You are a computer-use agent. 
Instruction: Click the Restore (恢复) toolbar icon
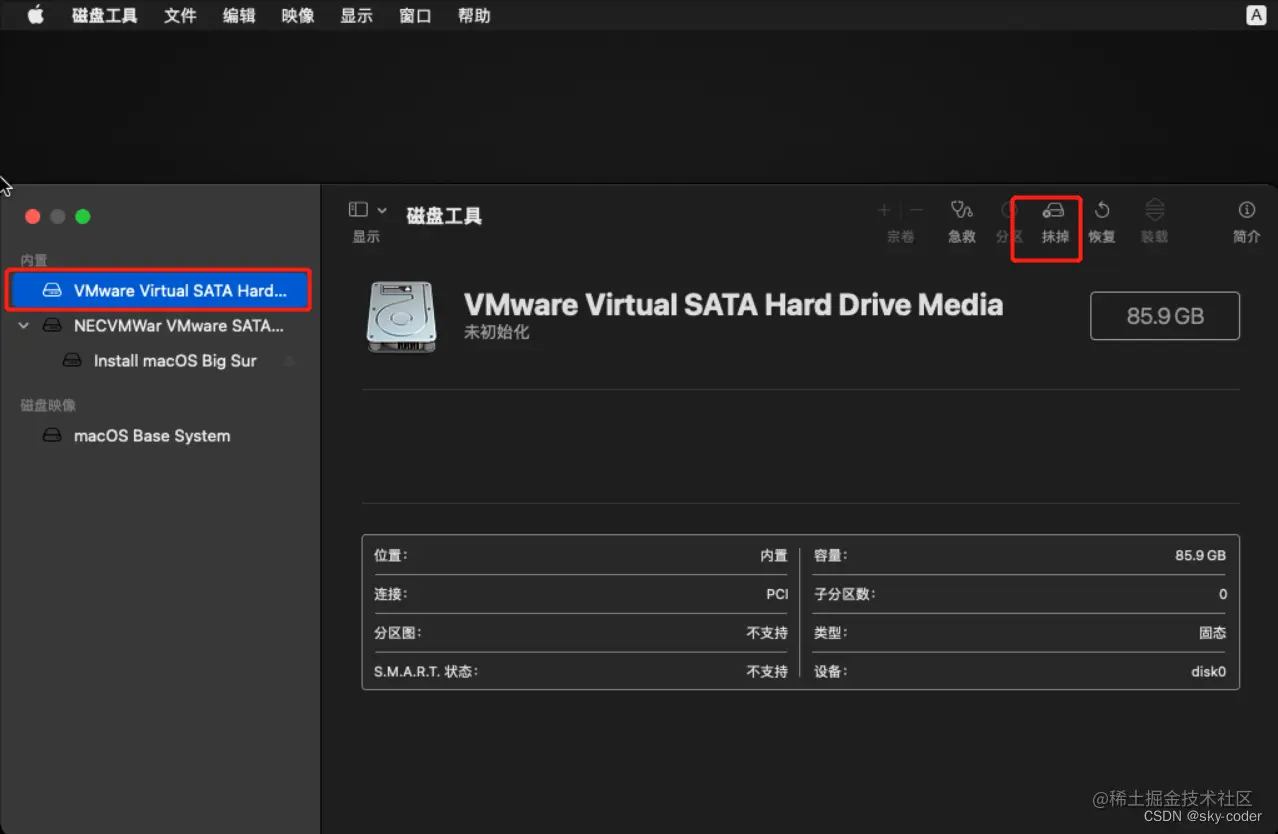point(1102,210)
